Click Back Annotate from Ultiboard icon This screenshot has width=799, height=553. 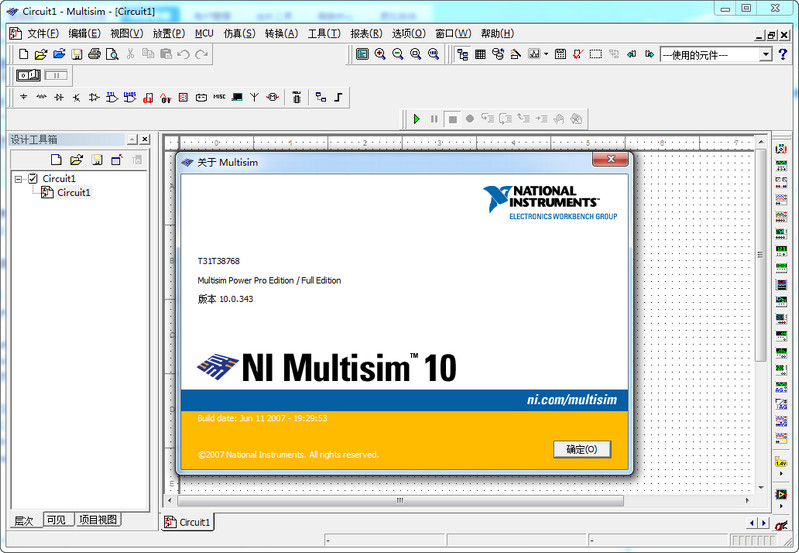(x=632, y=54)
